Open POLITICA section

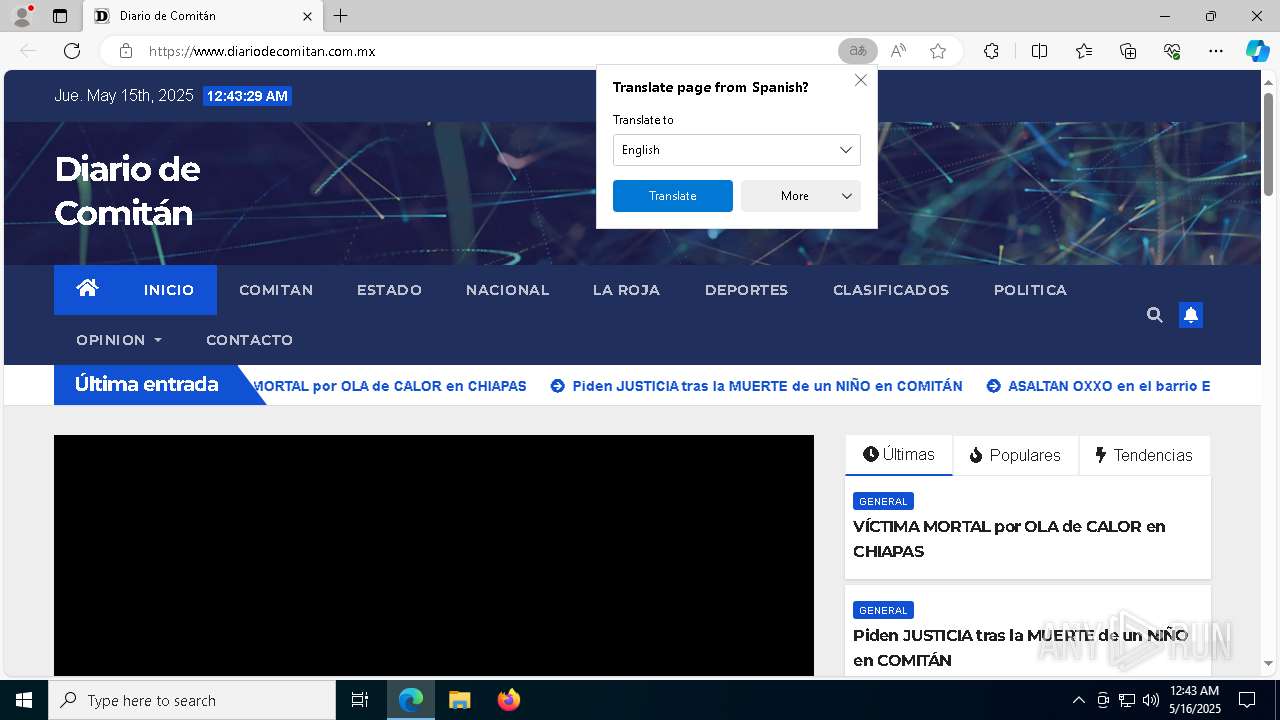(x=1030, y=290)
